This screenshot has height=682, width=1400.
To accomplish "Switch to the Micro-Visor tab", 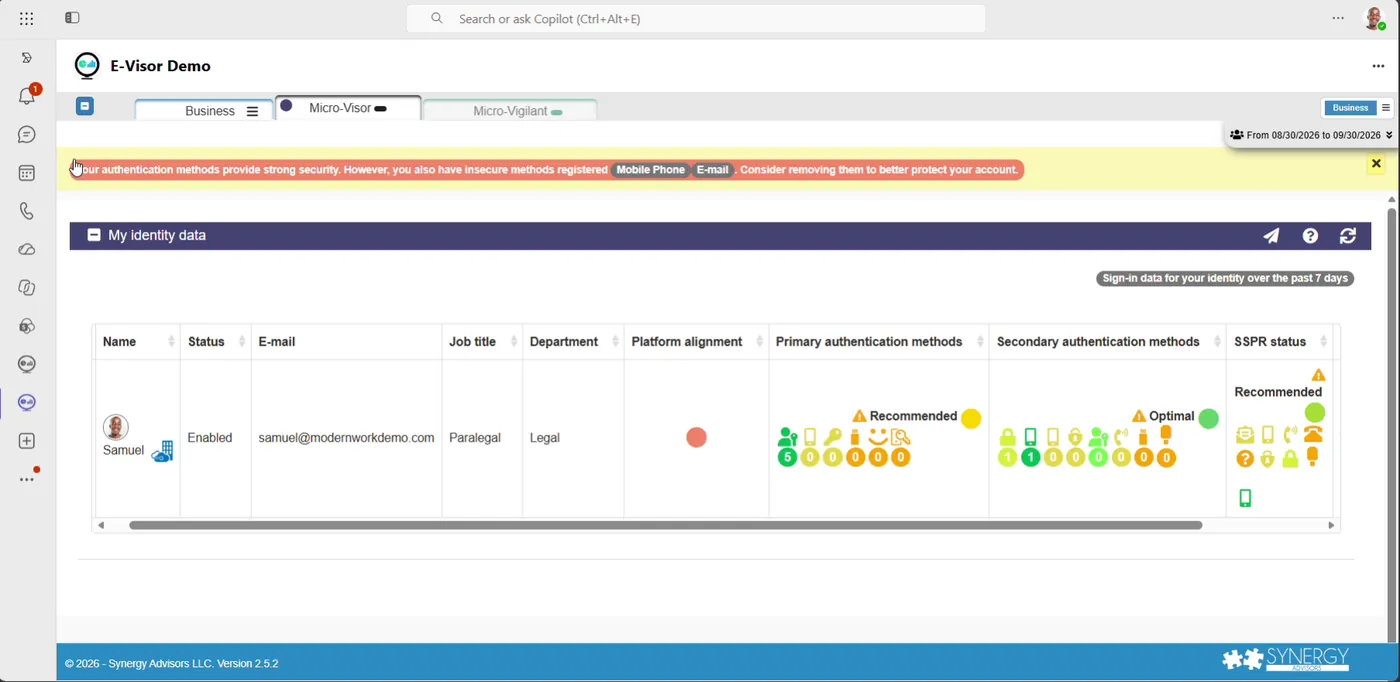I will (x=348, y=108).
